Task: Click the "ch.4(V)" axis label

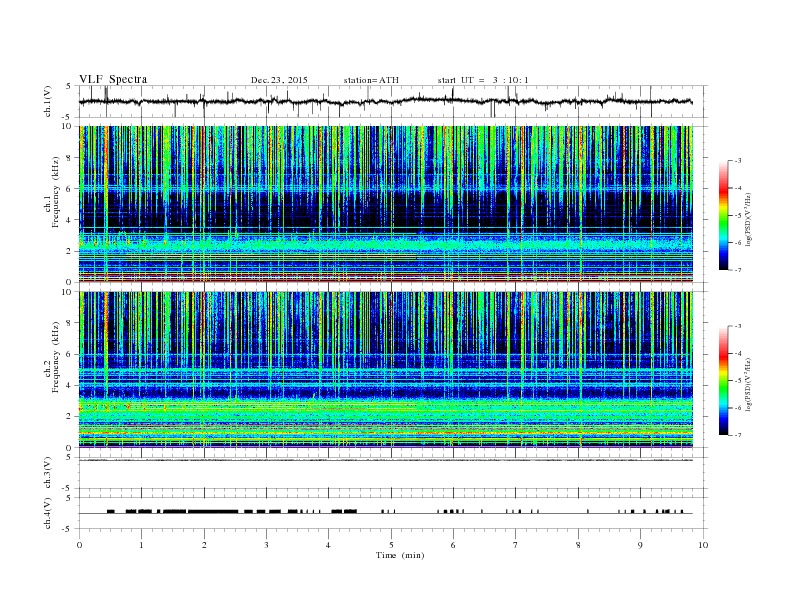Action: click(48, 513)
